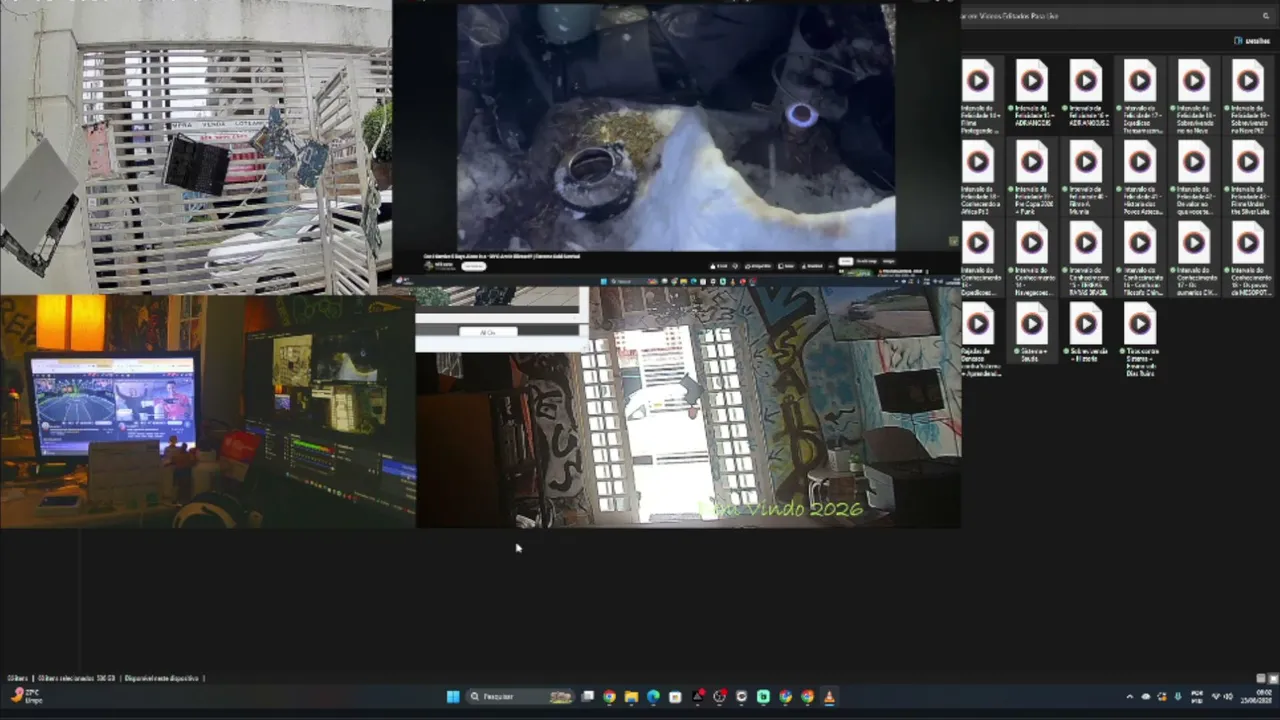
Task: Switch Explorer to the large thumbnails view
Action: [x=1273, y=678]
